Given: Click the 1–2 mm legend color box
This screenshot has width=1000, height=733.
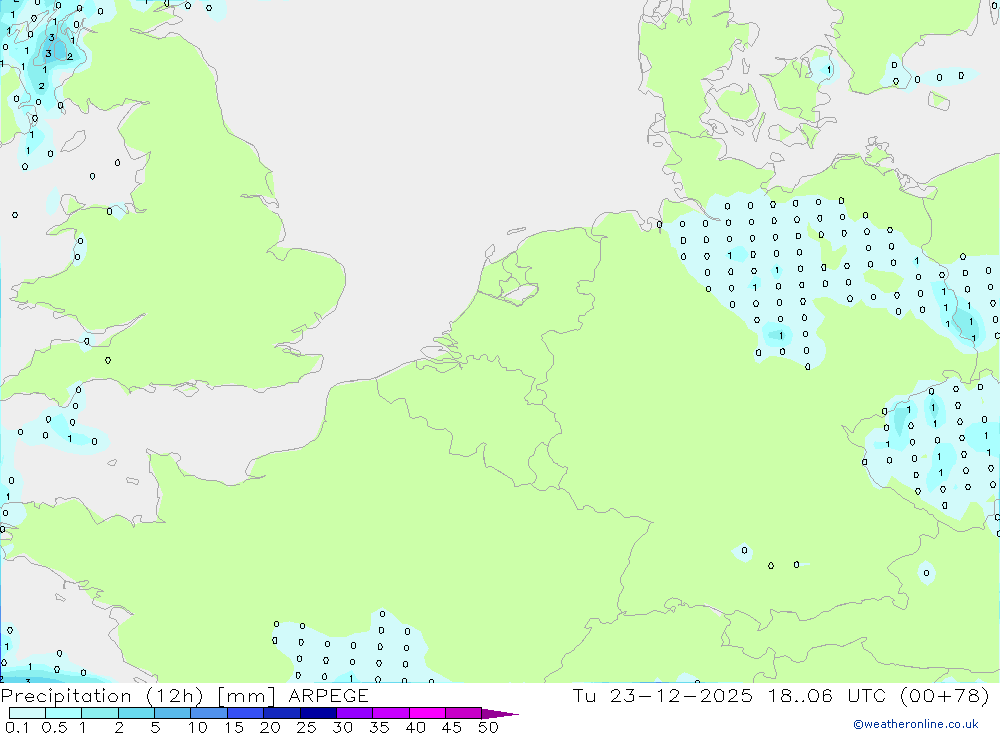Looking at the screenshot, I should (x=100, y=713).
